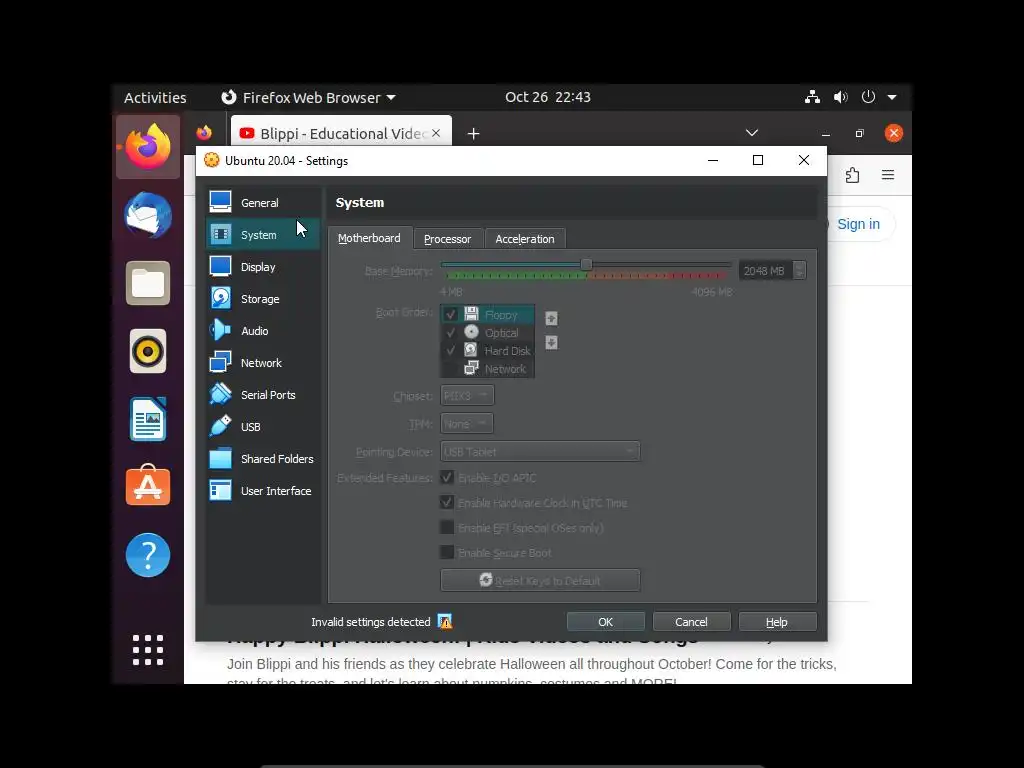
Task: Open Firefox Web Browser app menu
Action: coord(309,97)
